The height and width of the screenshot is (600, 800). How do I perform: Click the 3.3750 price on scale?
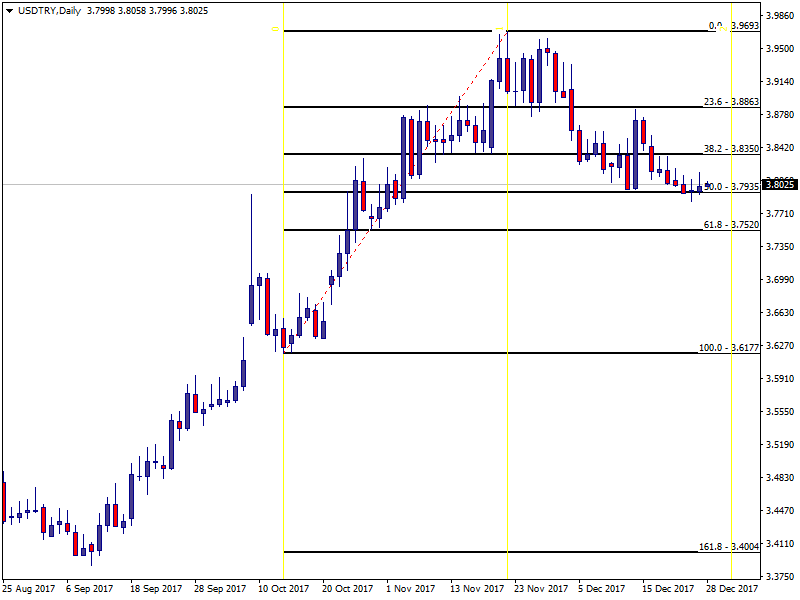(x=779, y=576)
